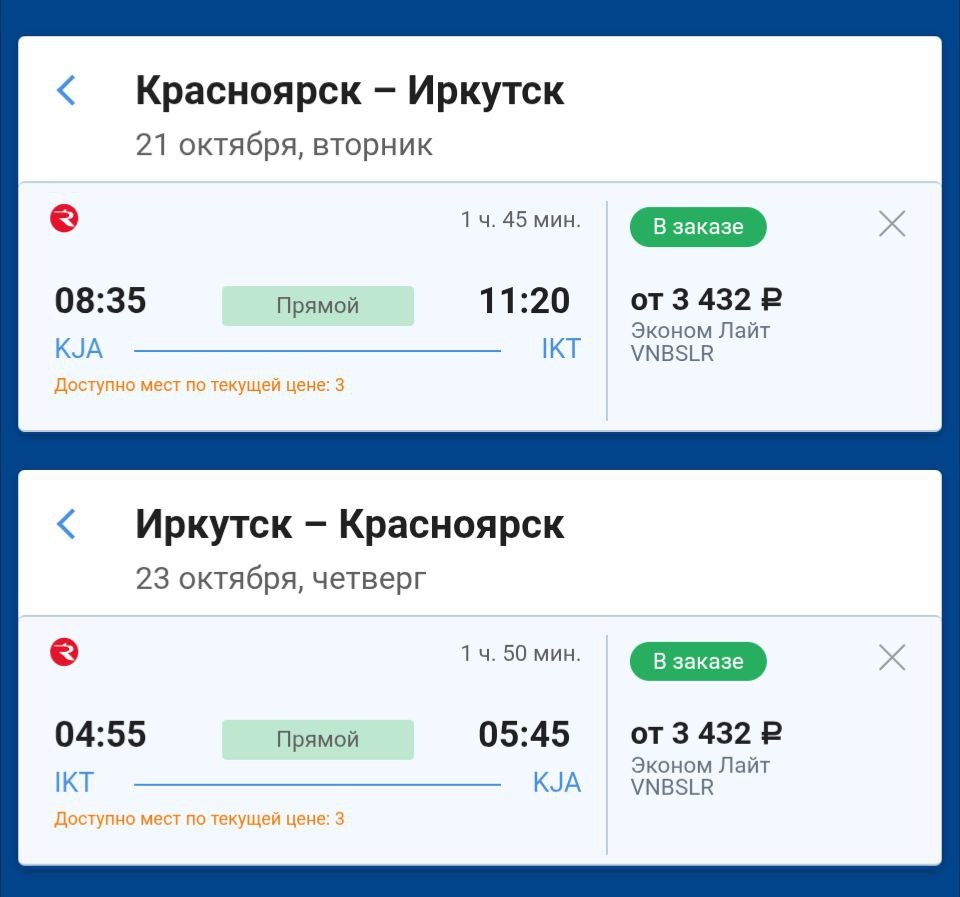Select date 21 октября, вторник
This screenshot has height=897, width=960.
284,145
